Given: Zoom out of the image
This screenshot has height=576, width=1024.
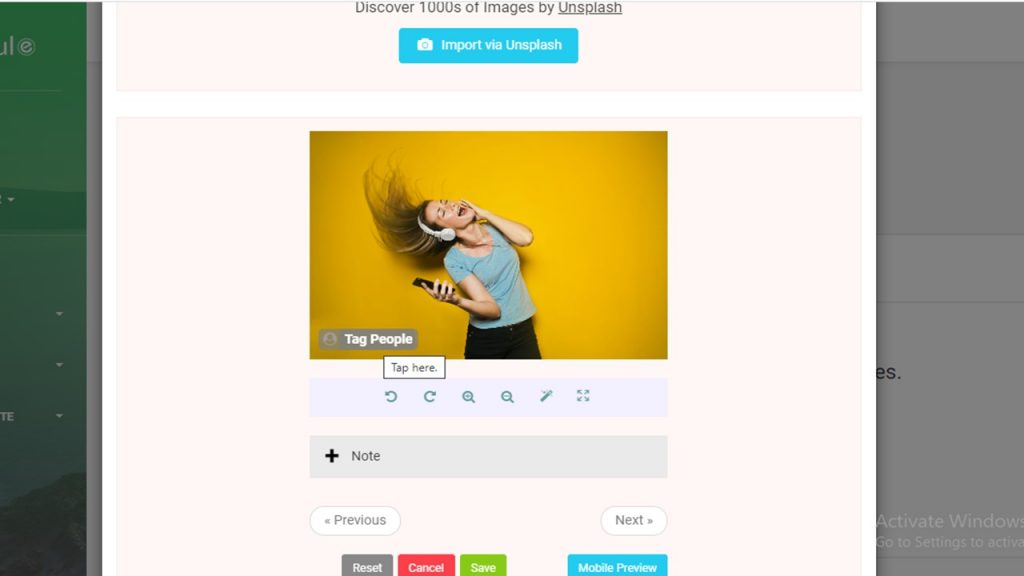Looking at the screenshot, I should coord(507,396).
